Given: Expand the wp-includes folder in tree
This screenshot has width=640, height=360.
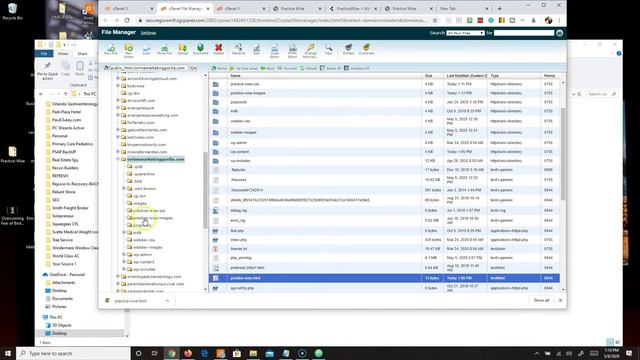Looking at the screenshot, I should click(x=124, y=269).
